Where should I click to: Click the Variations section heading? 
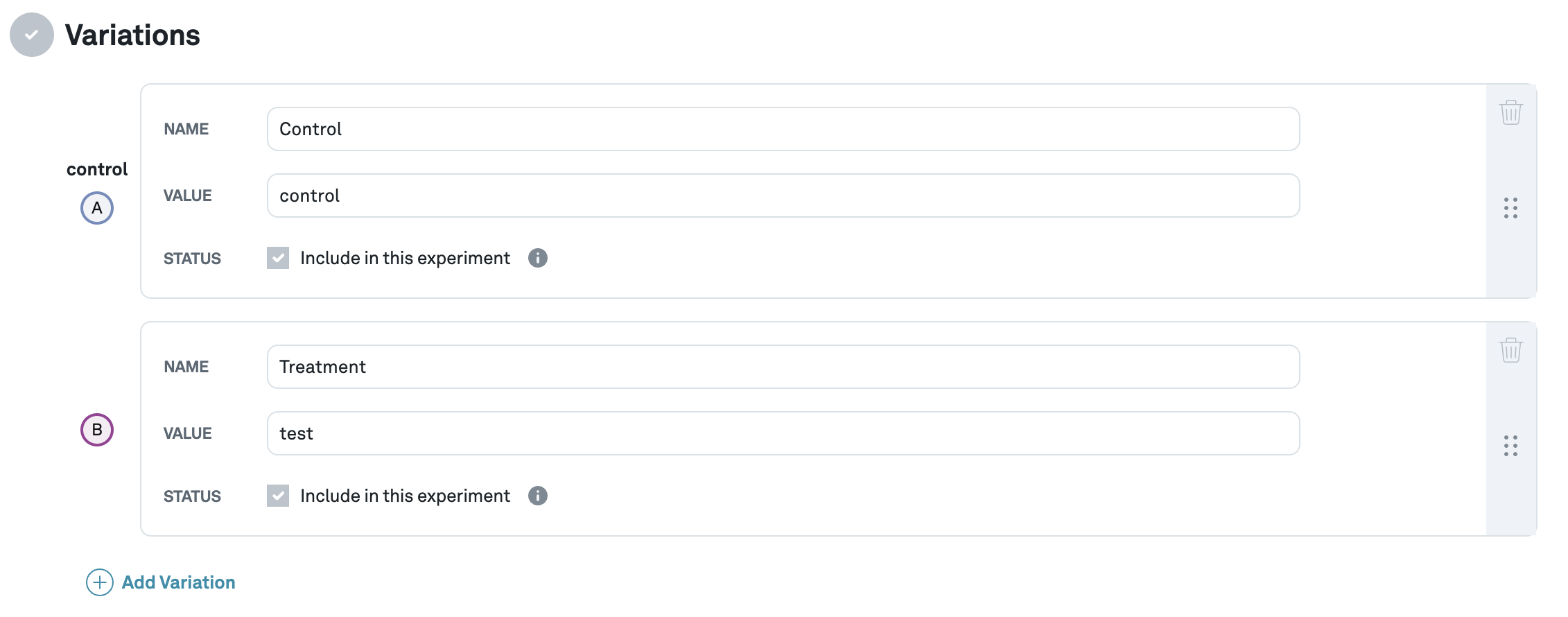click(132, 35)
